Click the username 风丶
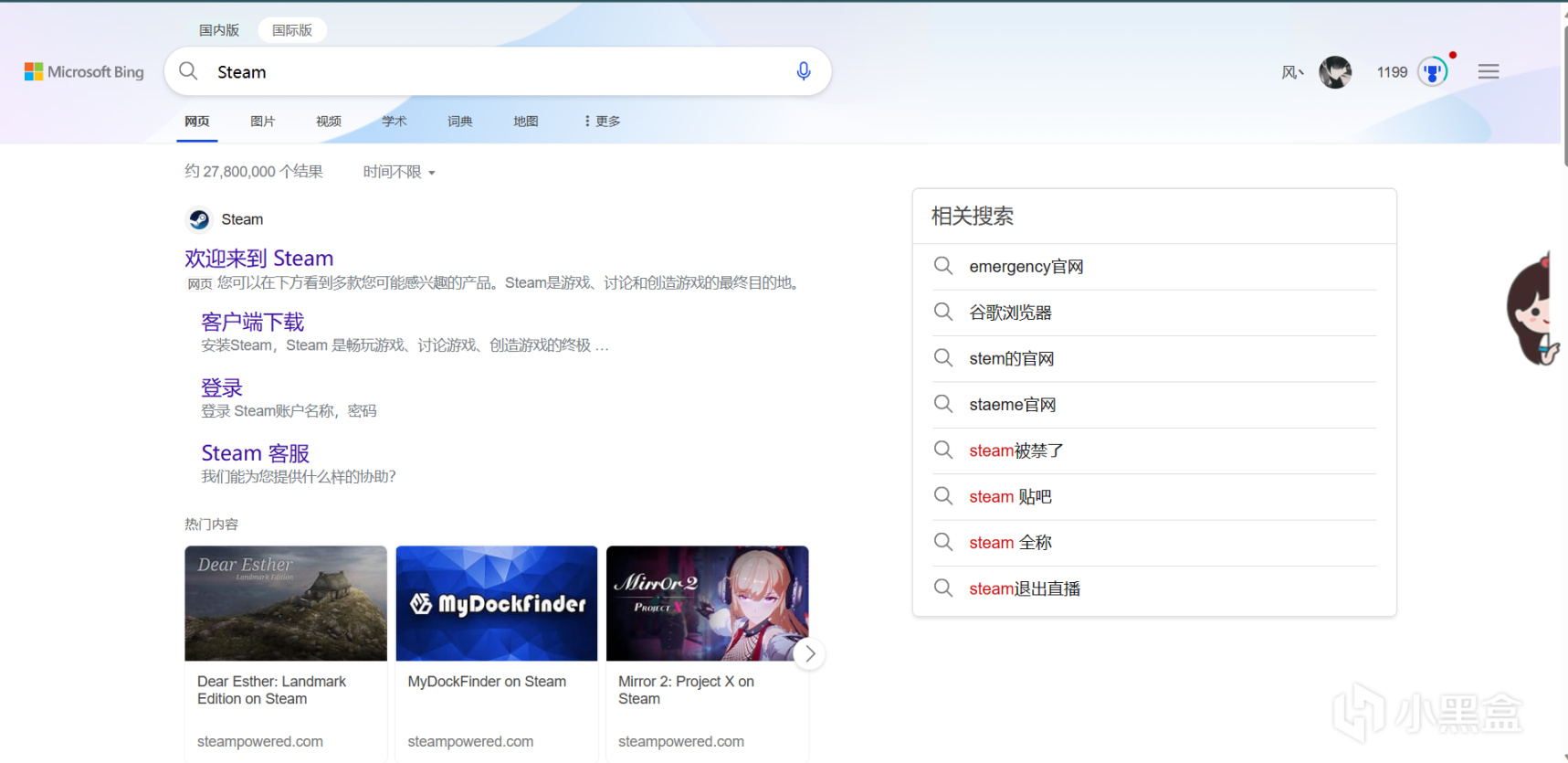 point(1292,72)
